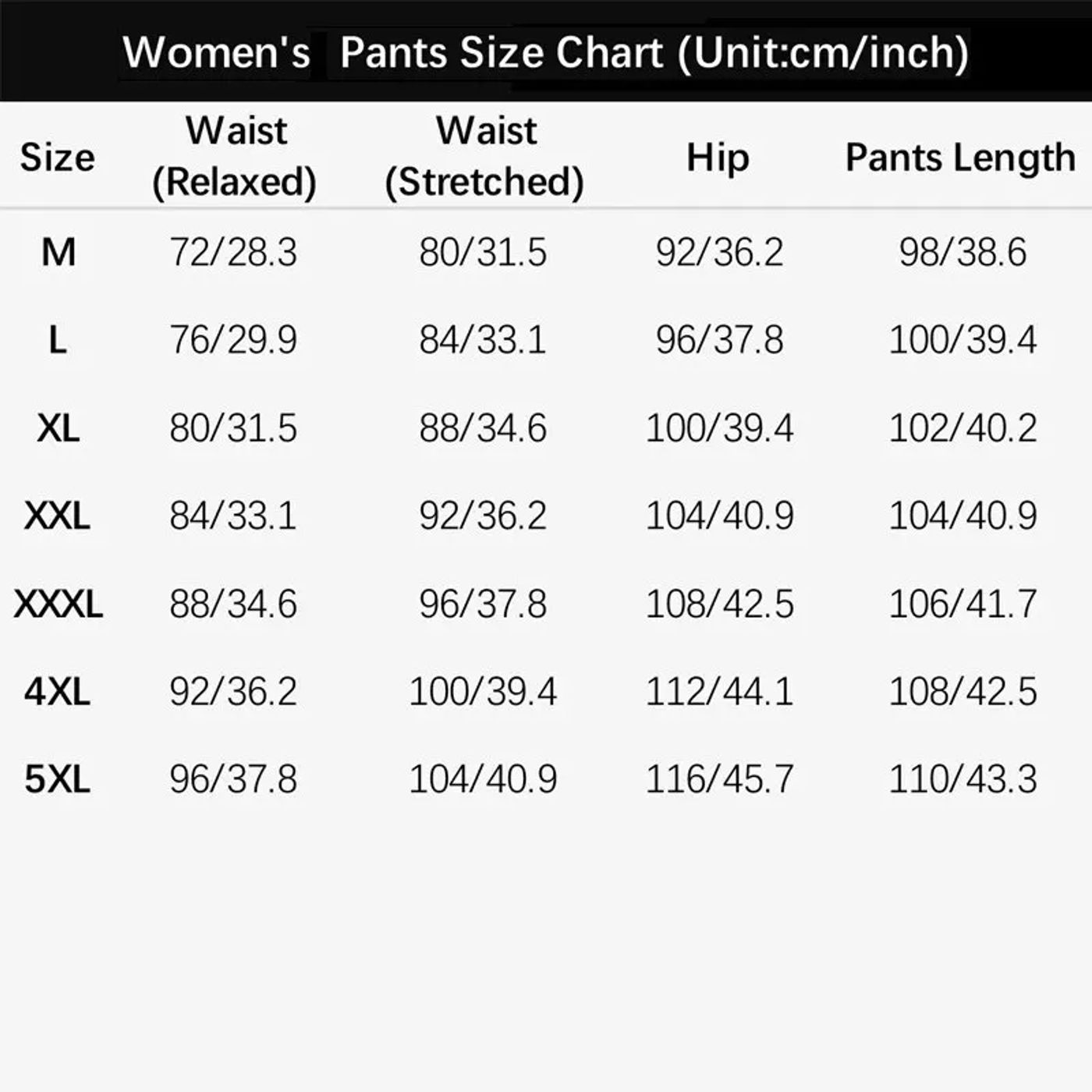Click the Waist (Stretched) column header
The image size is (1092, 1092).
point(484,156)
